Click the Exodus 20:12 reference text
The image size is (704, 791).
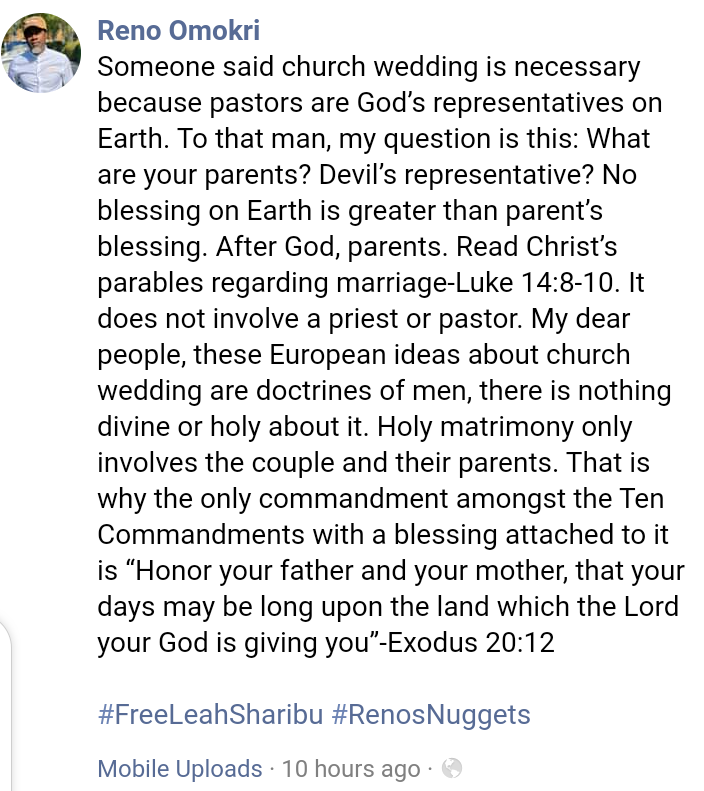471,642
